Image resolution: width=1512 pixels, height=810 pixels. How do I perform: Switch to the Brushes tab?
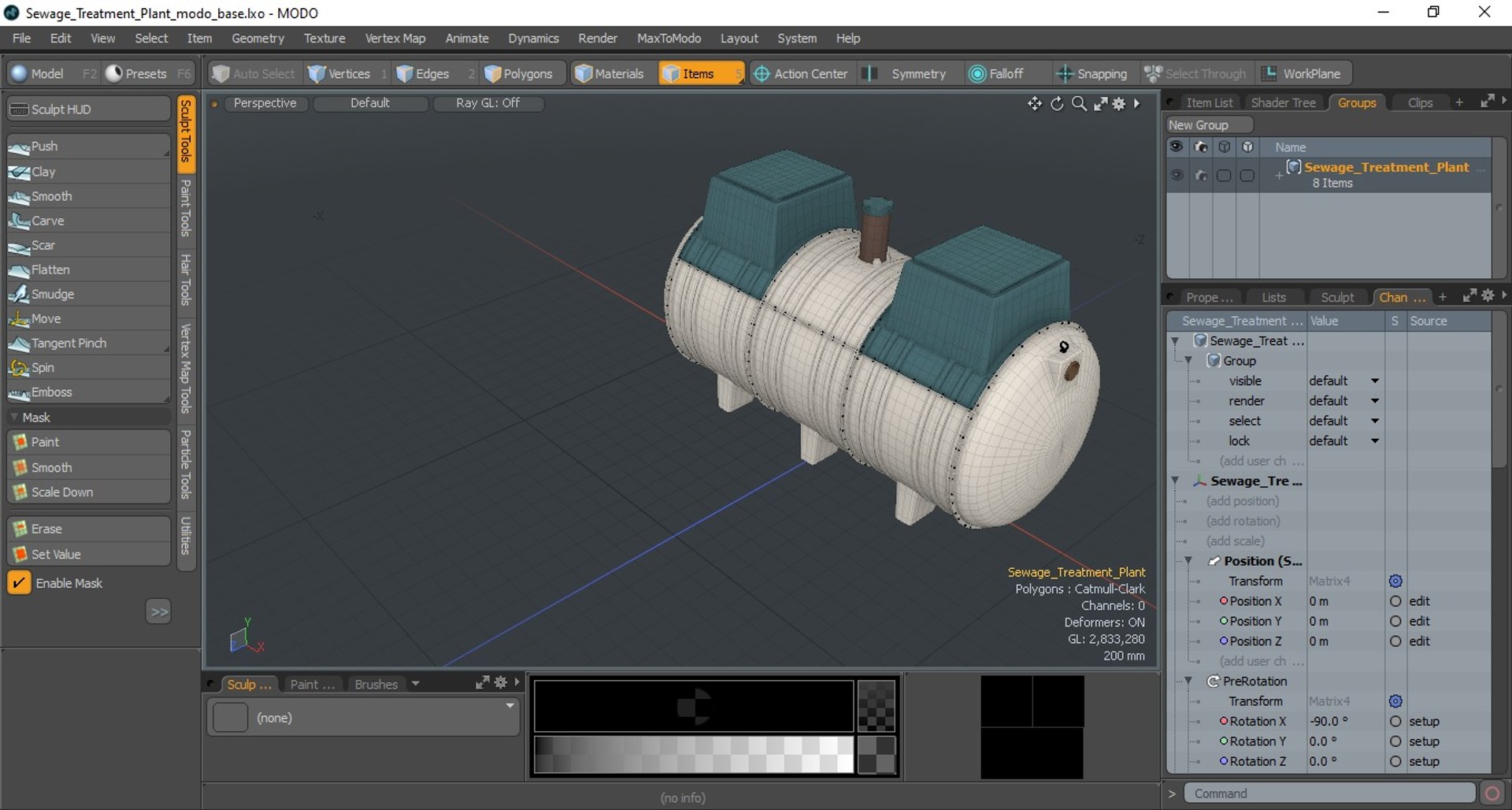point(376,684)
